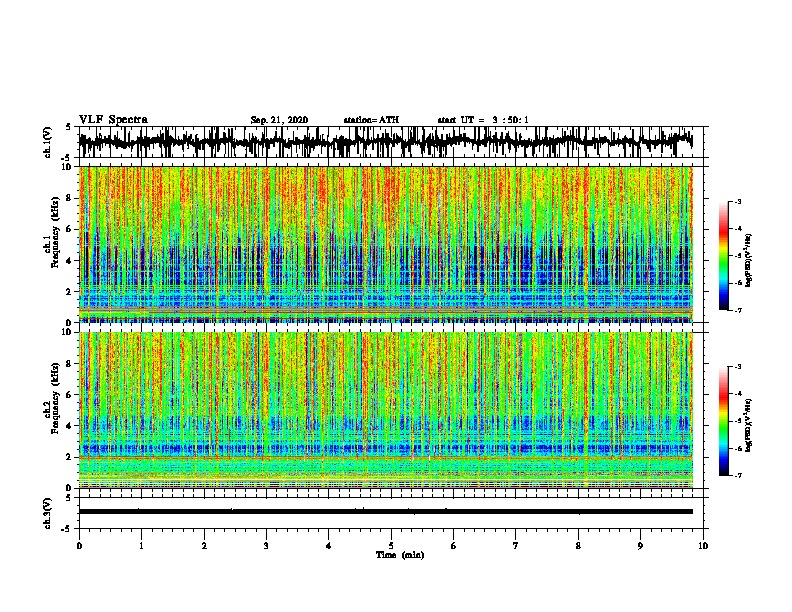This screenshot has width=792, height=612.
Task: Click the time axis tick label "7"
Action: click(x=516, y=546)
